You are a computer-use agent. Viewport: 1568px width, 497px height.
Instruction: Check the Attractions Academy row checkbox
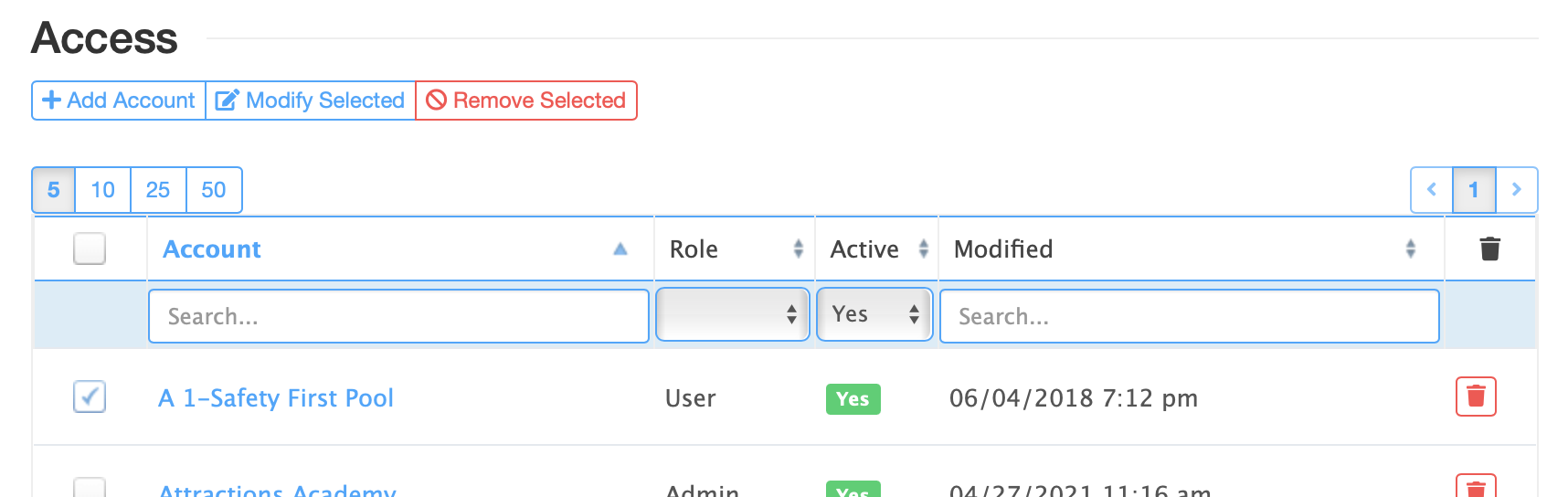click(90, 488)
